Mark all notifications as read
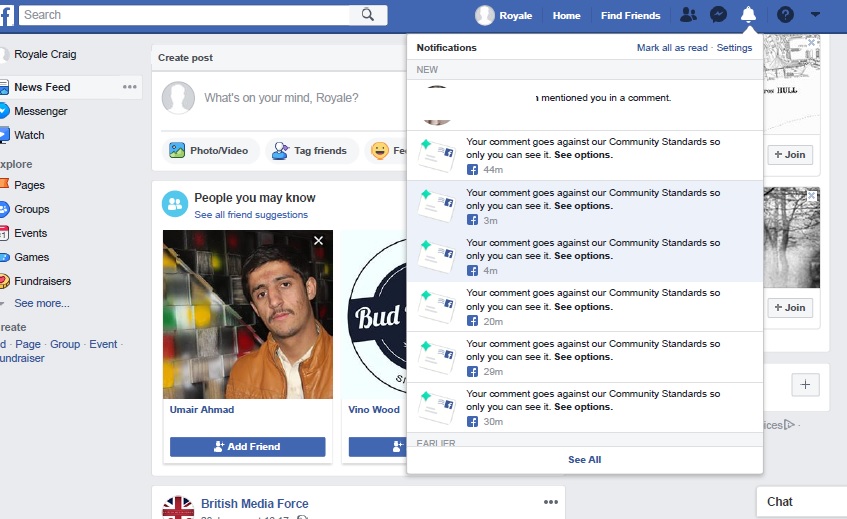 click(x=672, y=48)
